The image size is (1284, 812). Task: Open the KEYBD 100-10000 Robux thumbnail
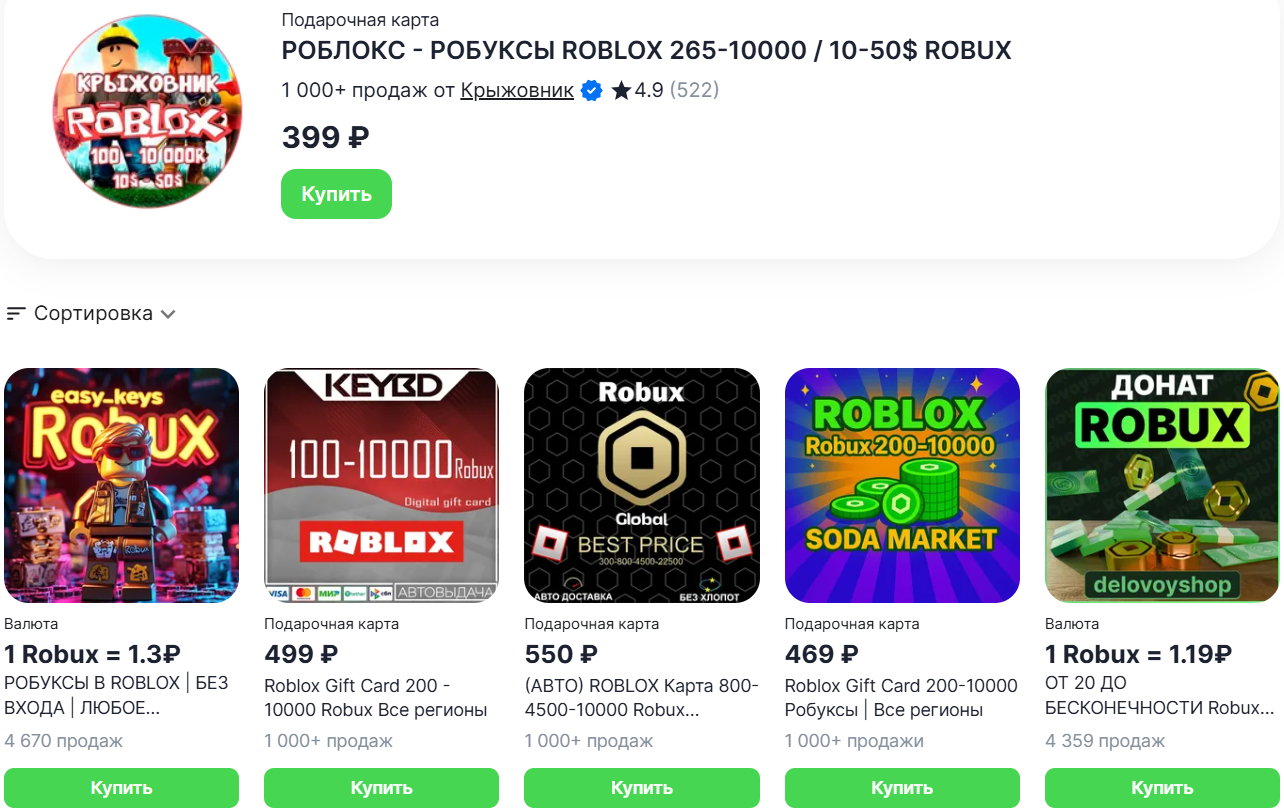tap(381, 485)
